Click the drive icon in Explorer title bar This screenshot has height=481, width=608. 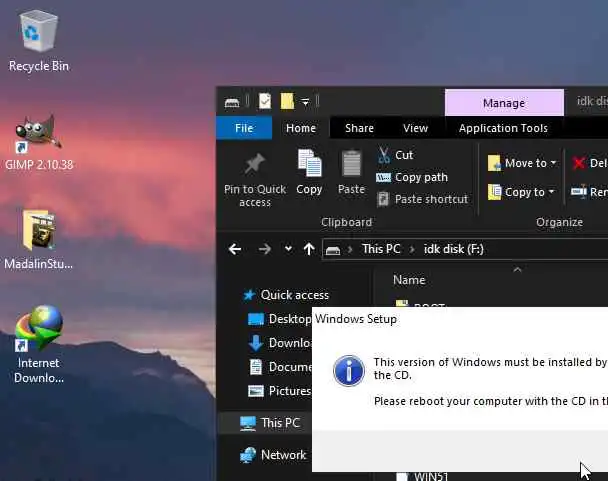pos(232,102)
